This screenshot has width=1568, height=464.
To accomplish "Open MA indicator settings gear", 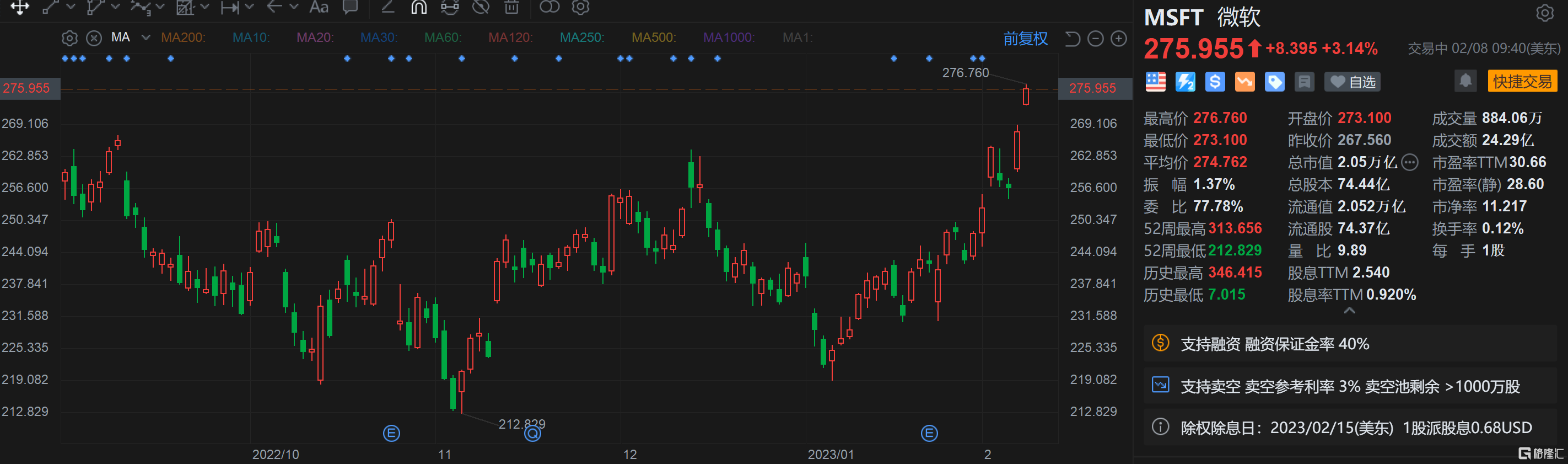I will (x=69, y=38).
